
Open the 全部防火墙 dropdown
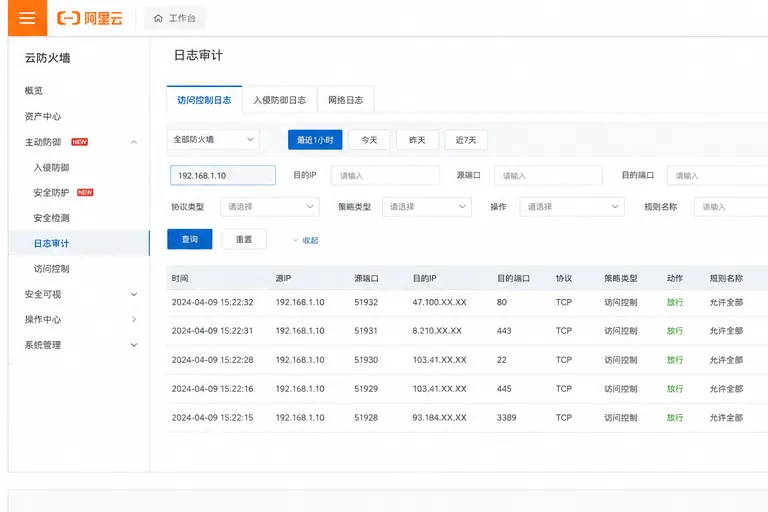click(213, 140)
